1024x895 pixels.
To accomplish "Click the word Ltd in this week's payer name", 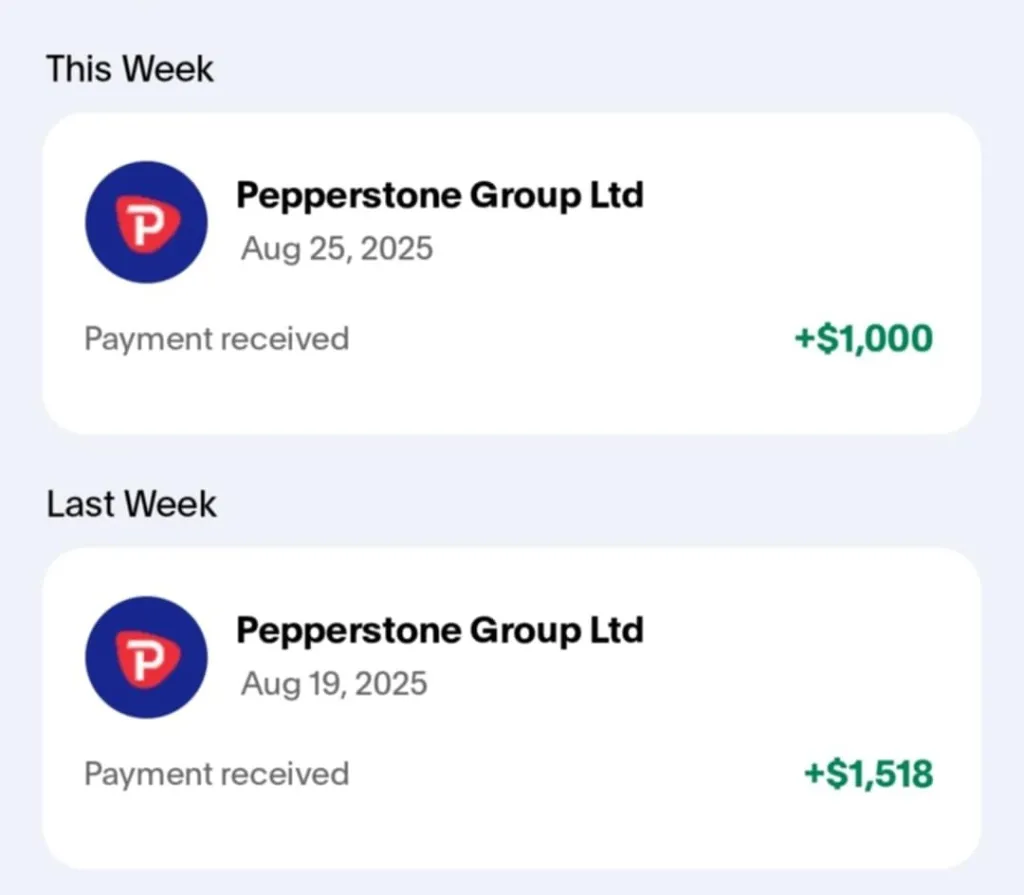I will pyautogui.click(x=617, y=195).
